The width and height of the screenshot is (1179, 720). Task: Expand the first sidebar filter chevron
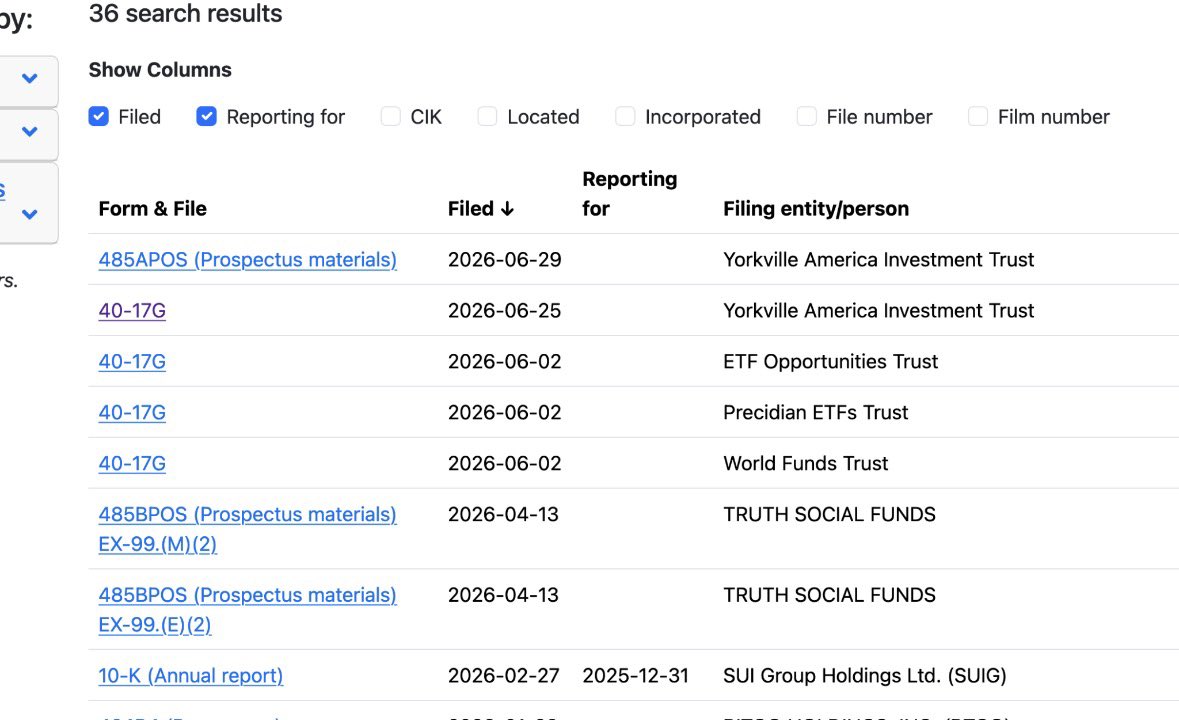click(29, 78)
